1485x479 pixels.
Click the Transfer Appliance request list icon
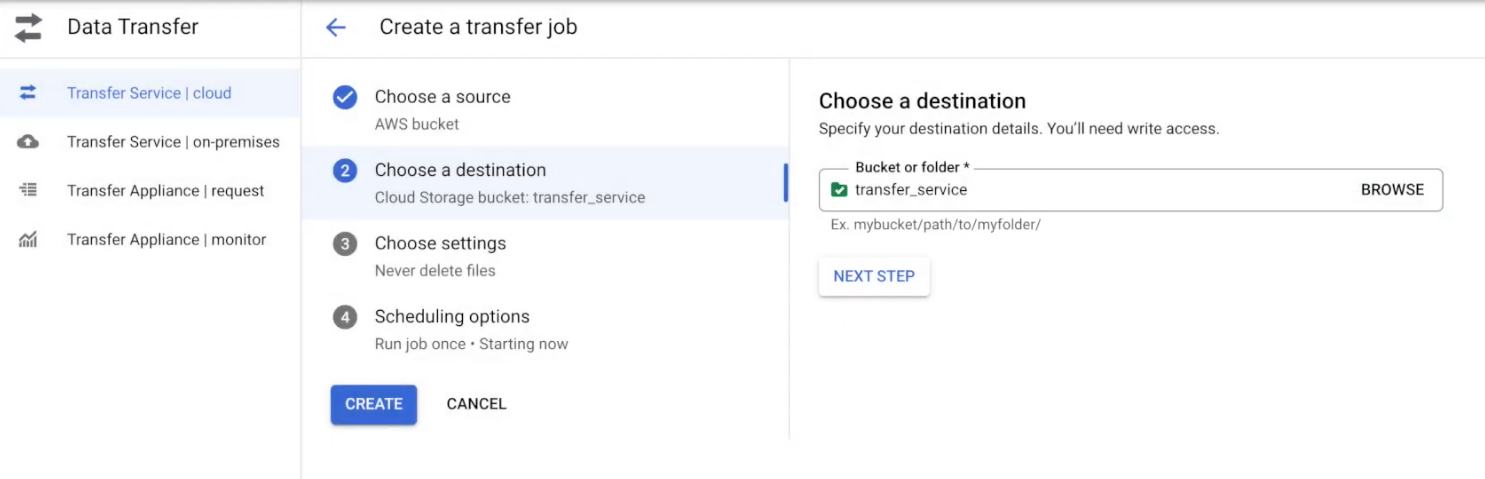pos(28,190)
